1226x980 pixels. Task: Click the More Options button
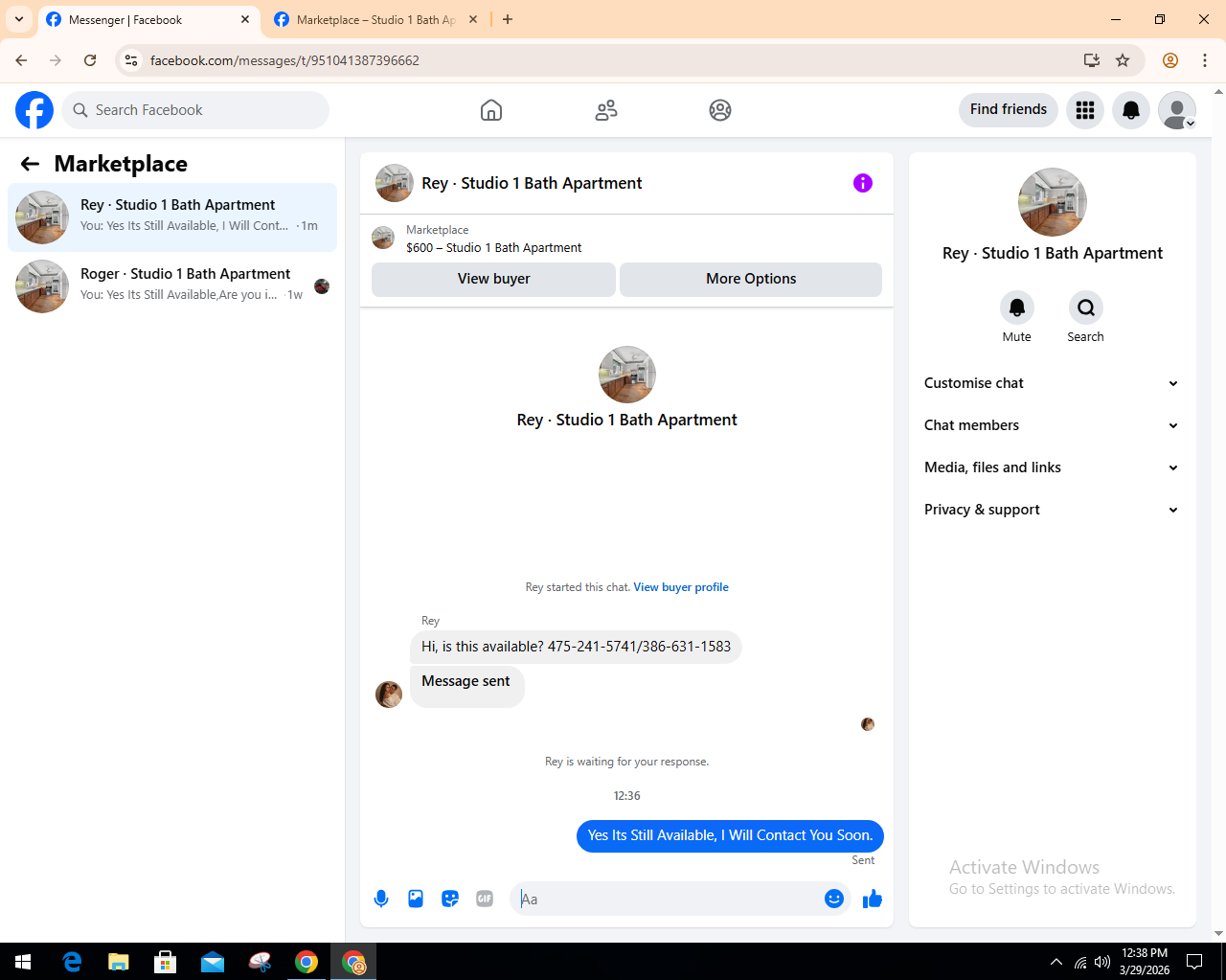click(x=751, y=279)
